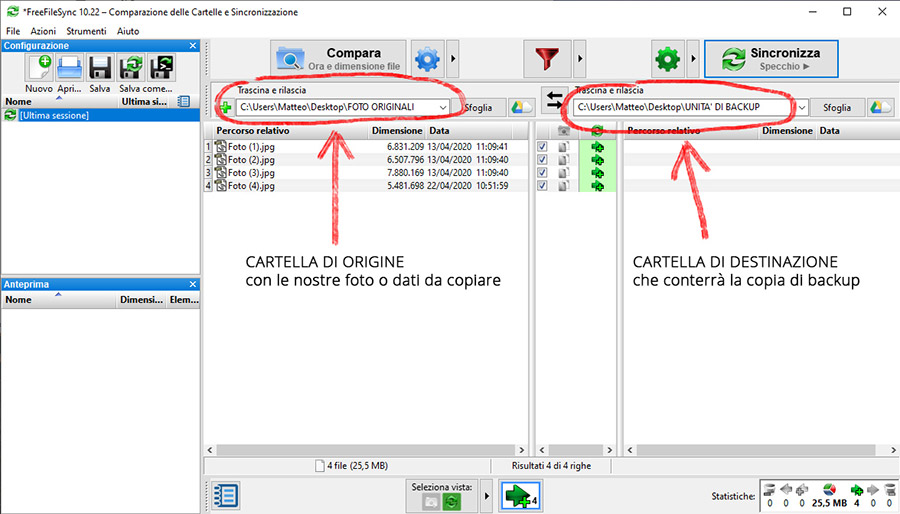Uncheck the checkbox for Foto (1).jpg
The height and width of the screenshot is (514, 900).
pyautogui.click(x=542, y=147)
